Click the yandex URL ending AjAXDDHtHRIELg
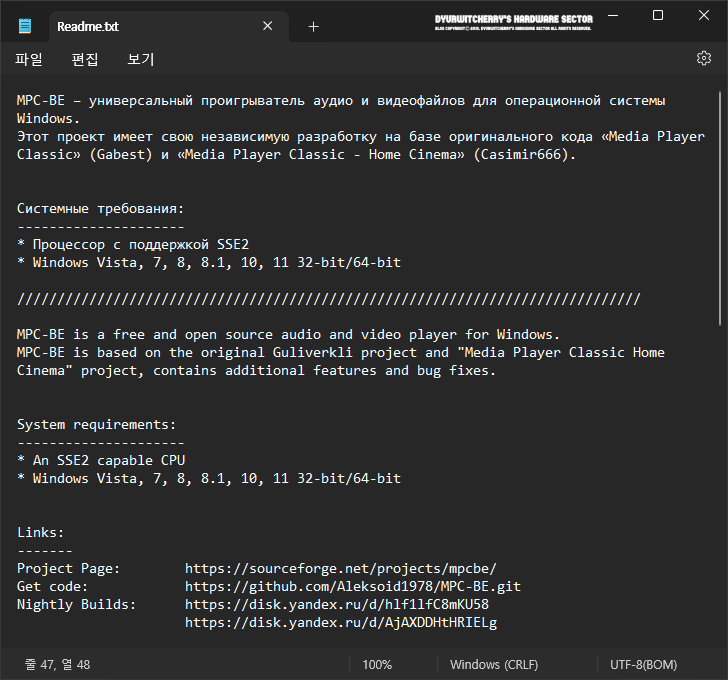The width and height of the screenshot is (728, 680). tap(341, 622)
